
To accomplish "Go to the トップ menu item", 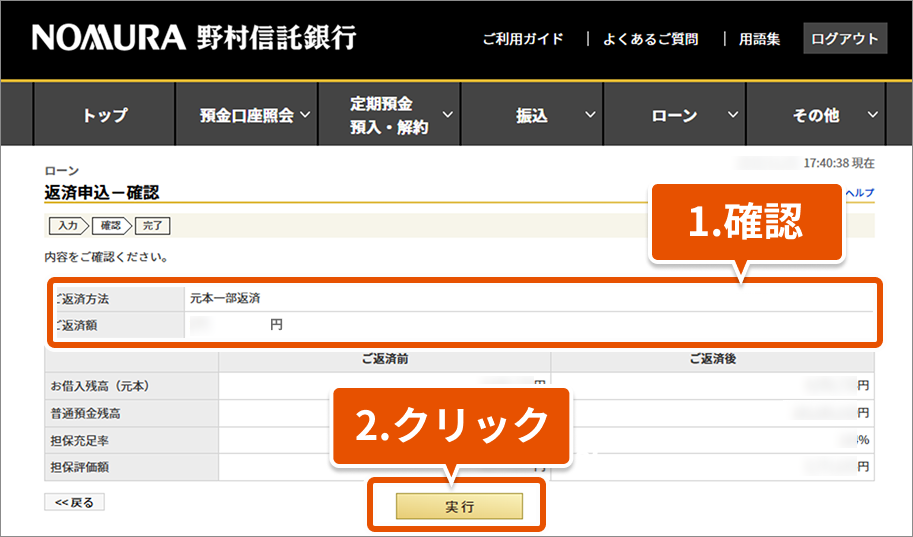I will click(x=105, y=115).
